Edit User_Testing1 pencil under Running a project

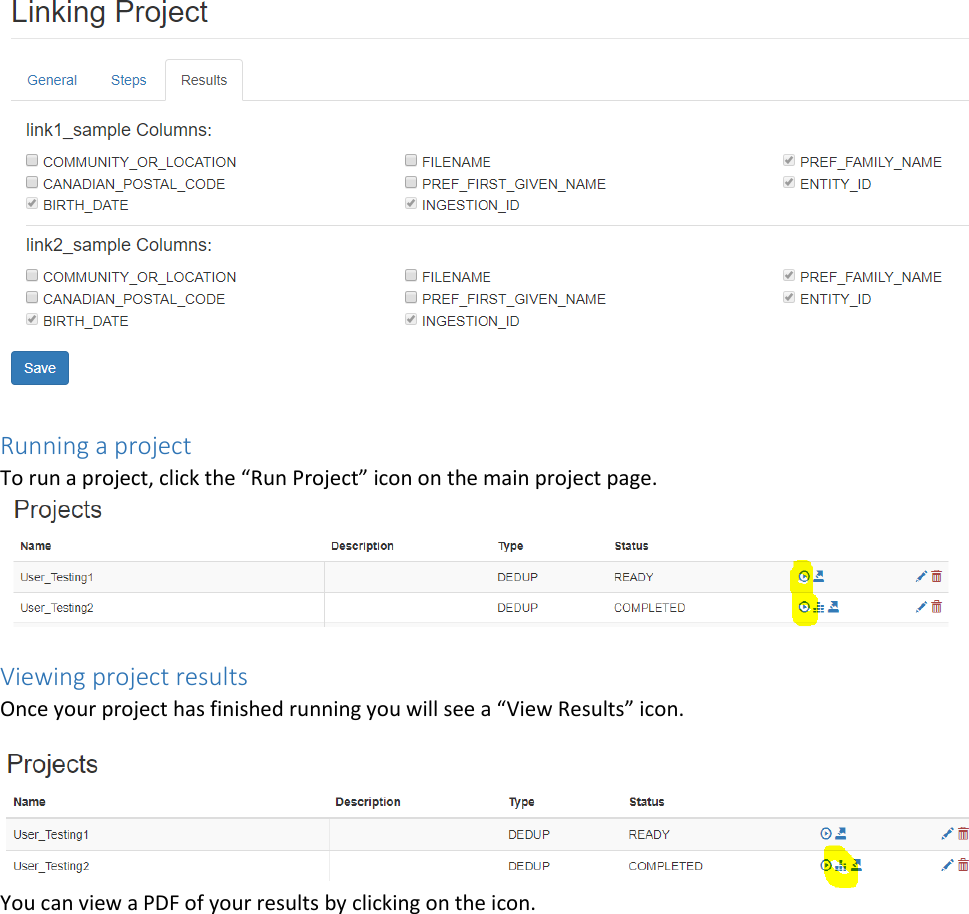[x=921, y=577]
